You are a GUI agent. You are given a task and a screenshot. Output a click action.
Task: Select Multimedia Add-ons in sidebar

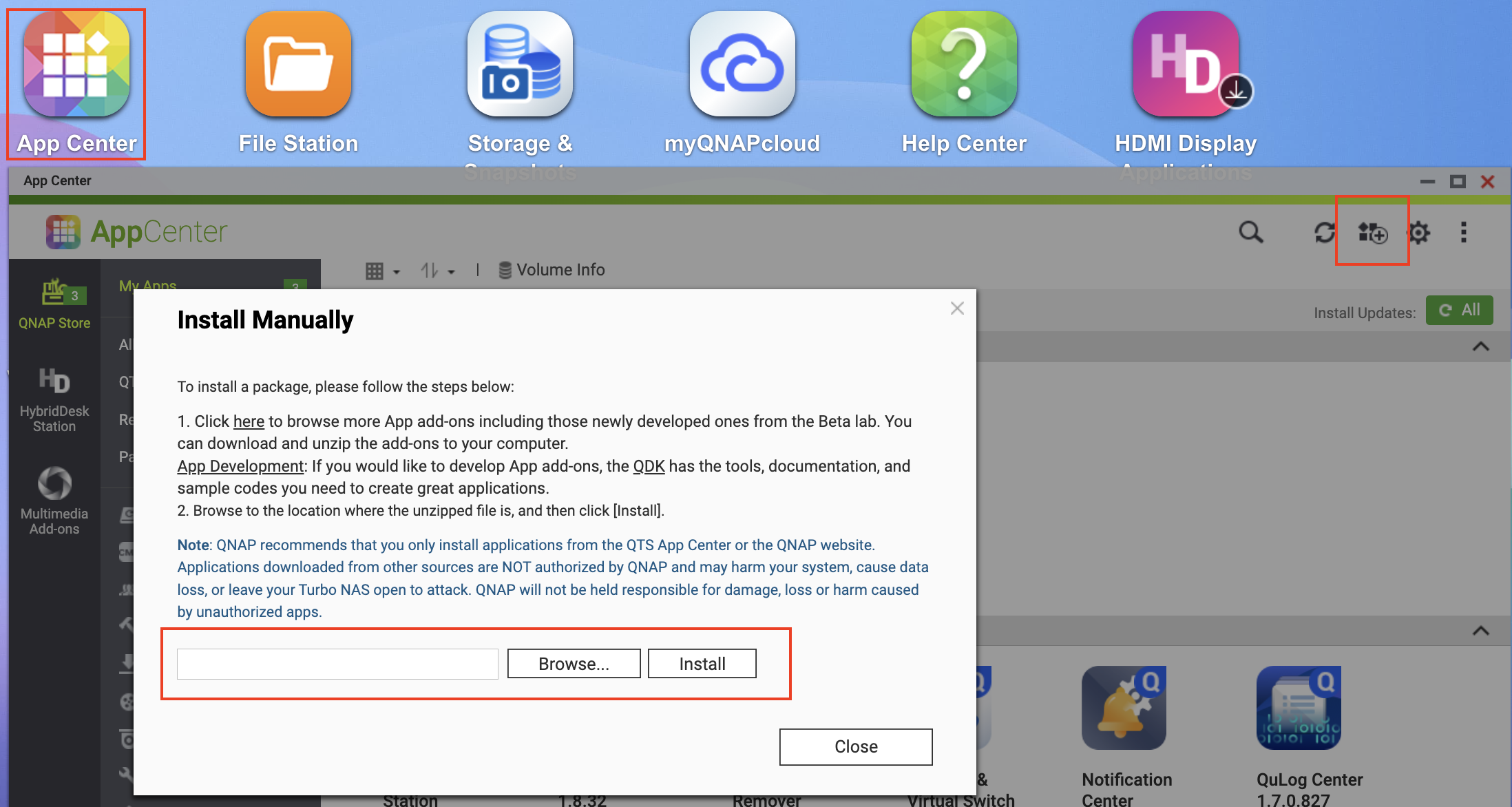[54, 501]
